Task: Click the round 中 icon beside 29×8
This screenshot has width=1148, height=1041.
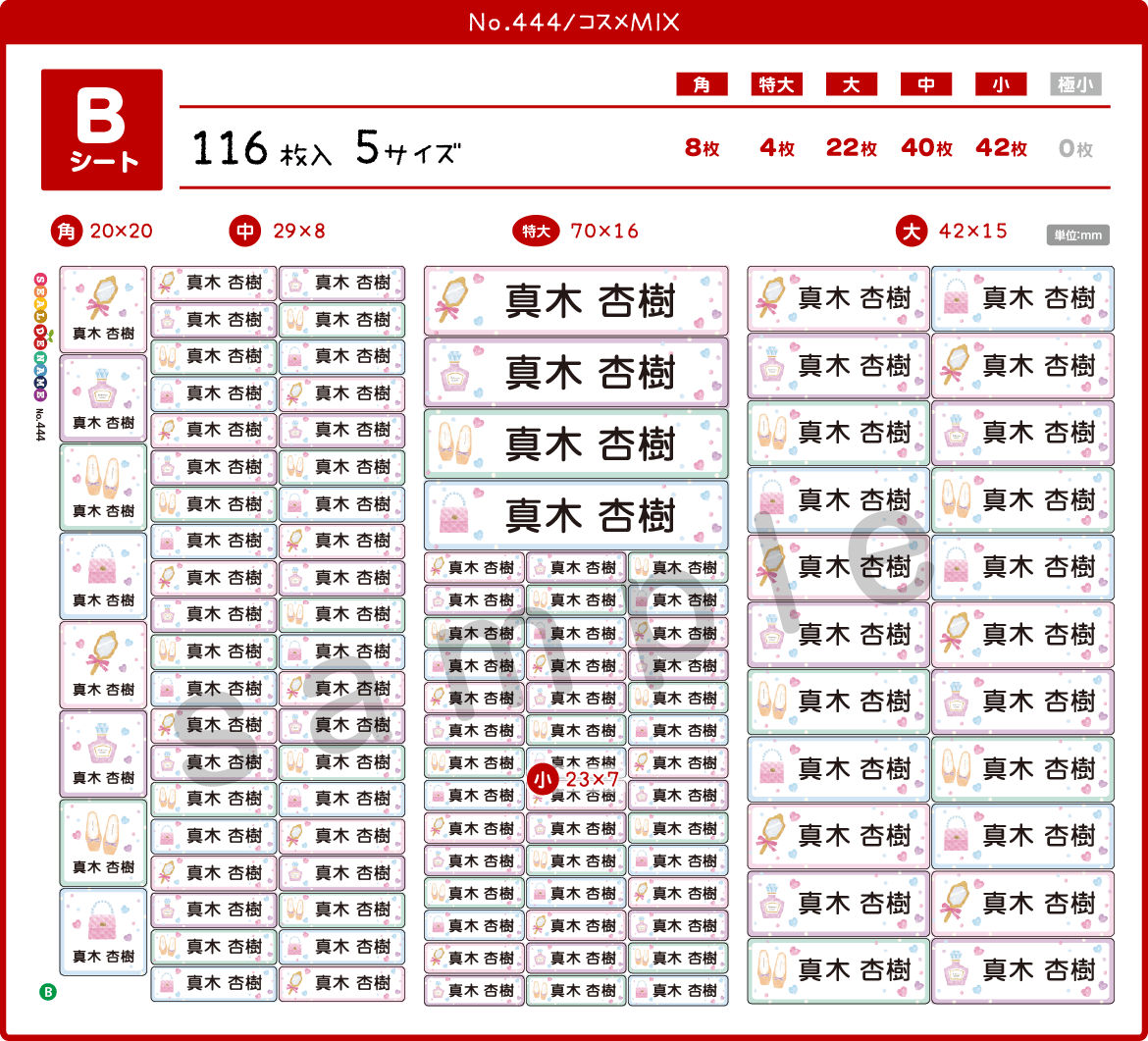Action: point(245,232)
